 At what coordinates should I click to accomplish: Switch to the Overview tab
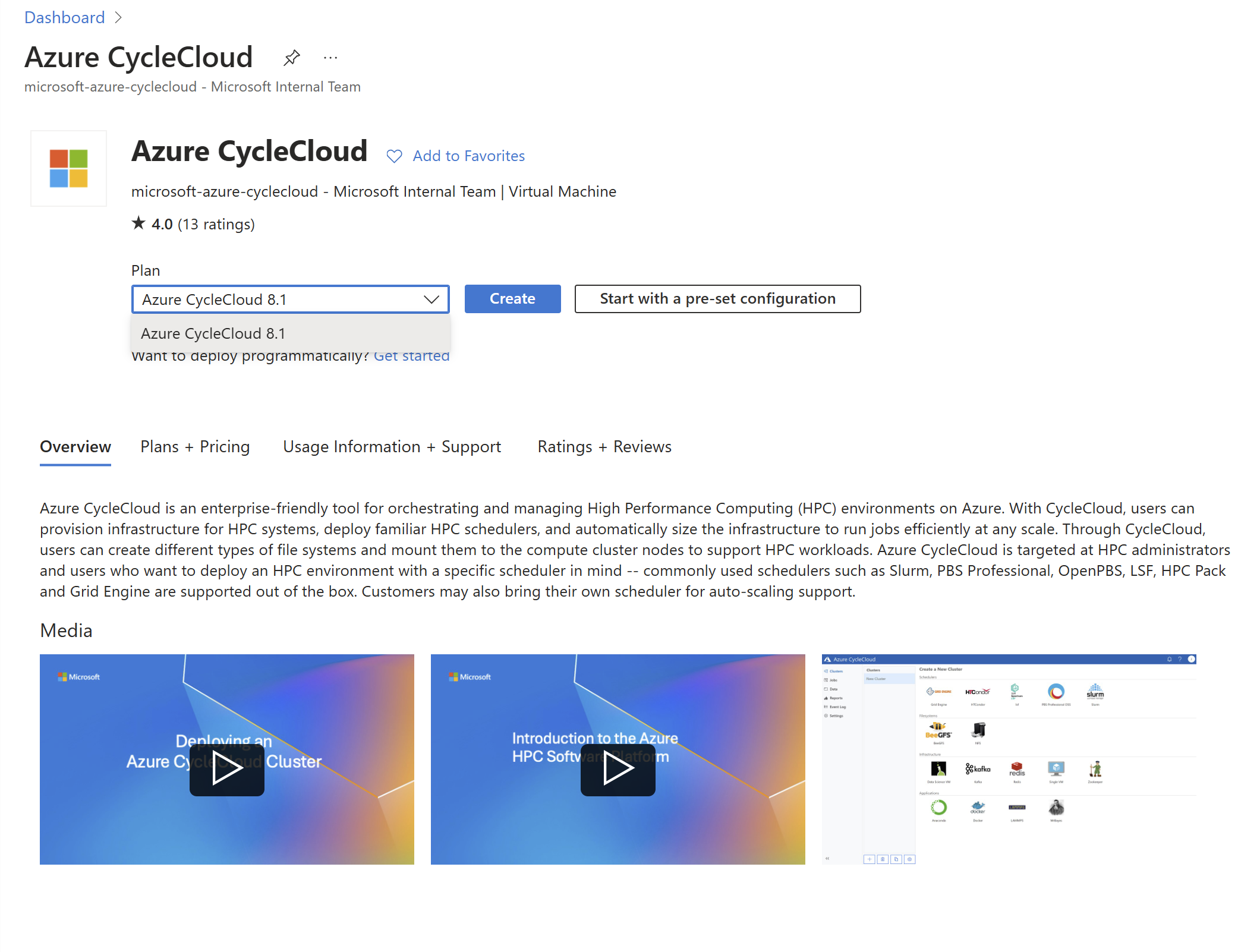pyautogui.click(x=75, y=447)
